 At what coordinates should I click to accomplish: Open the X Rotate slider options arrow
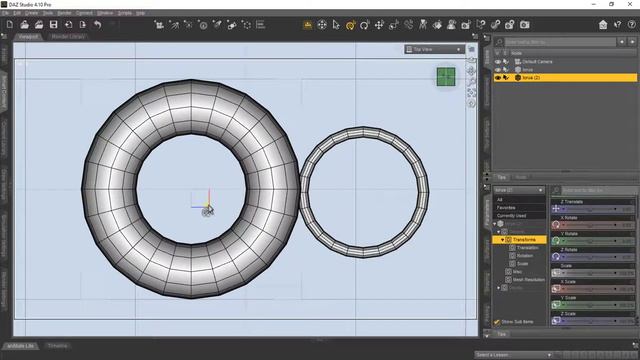pyautogui.click(x=563, y=225)
